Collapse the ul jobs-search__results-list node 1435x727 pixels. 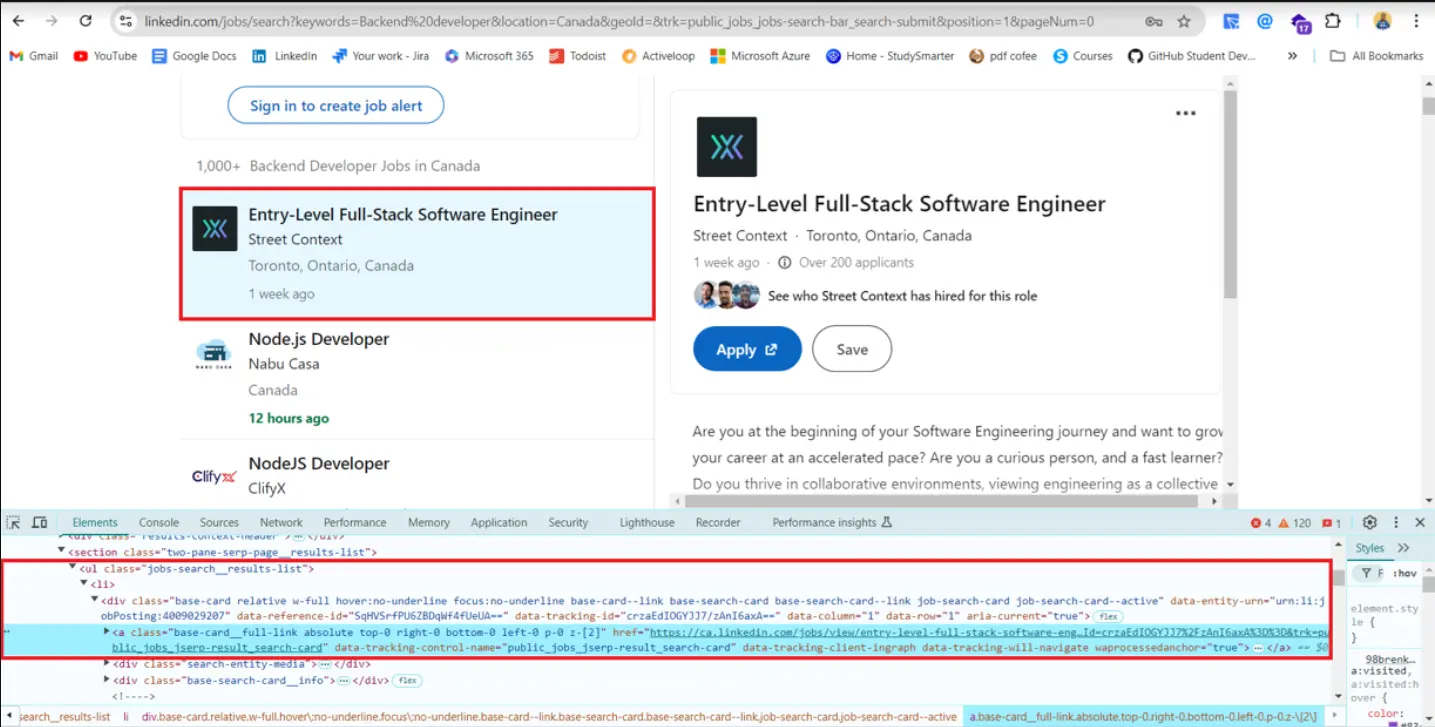coord(73,568)
